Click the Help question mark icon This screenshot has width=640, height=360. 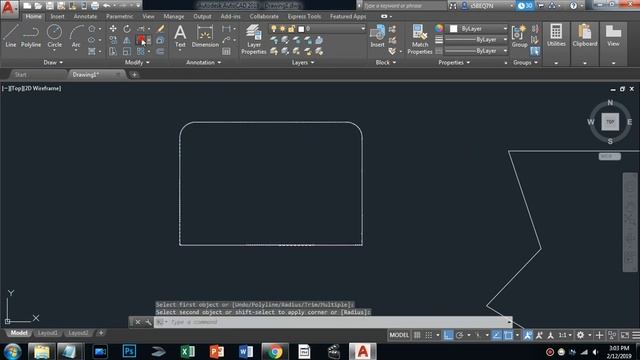point(573,6)
